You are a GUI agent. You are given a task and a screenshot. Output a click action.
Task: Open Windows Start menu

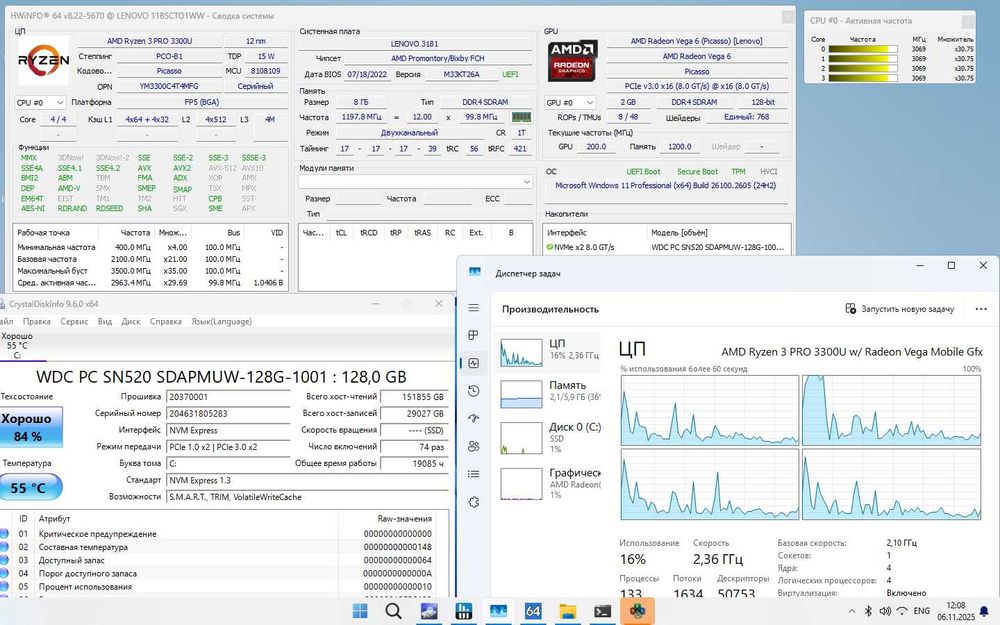click(x=360, y=611)
